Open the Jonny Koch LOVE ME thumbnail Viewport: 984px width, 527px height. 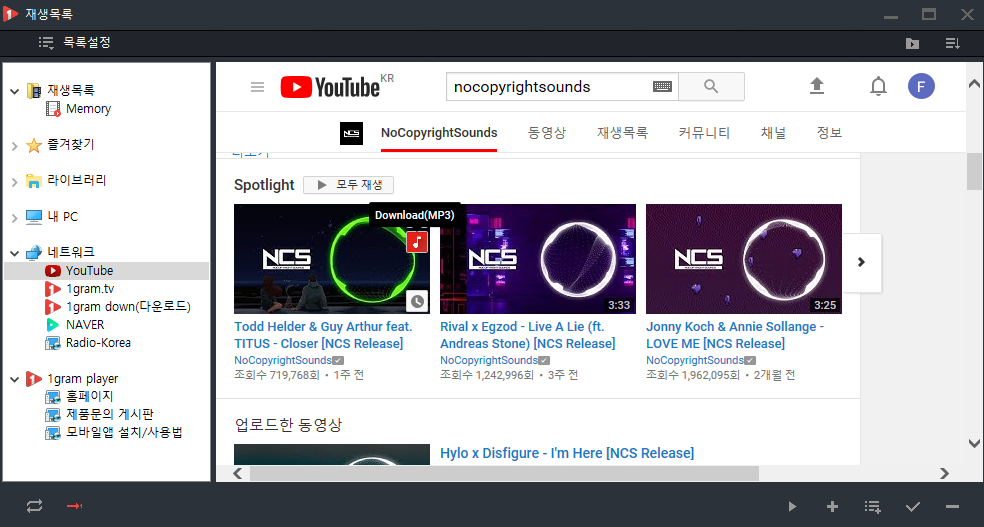point(744,259)
